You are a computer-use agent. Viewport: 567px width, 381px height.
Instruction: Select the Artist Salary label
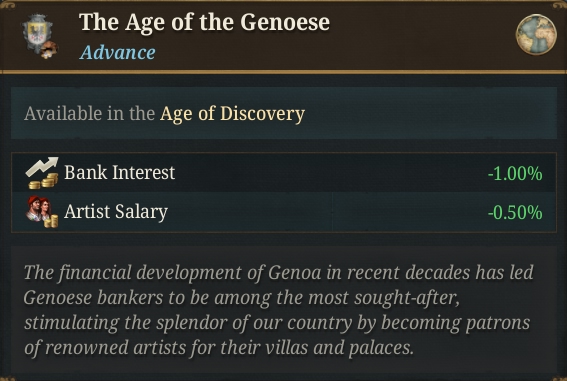(x=116, y=212)
